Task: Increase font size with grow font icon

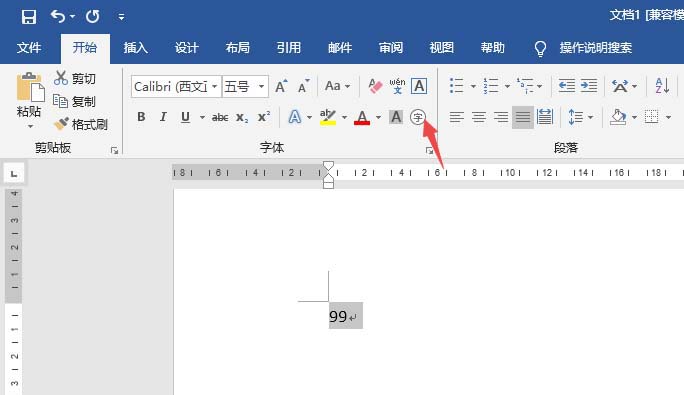Action: (x=281, y=86)
